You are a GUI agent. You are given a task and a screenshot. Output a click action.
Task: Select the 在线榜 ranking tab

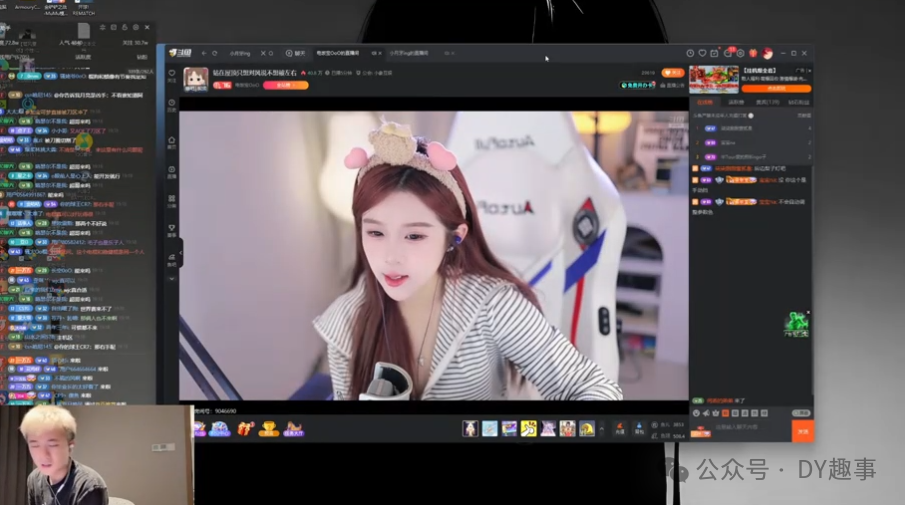click(705, 102)
